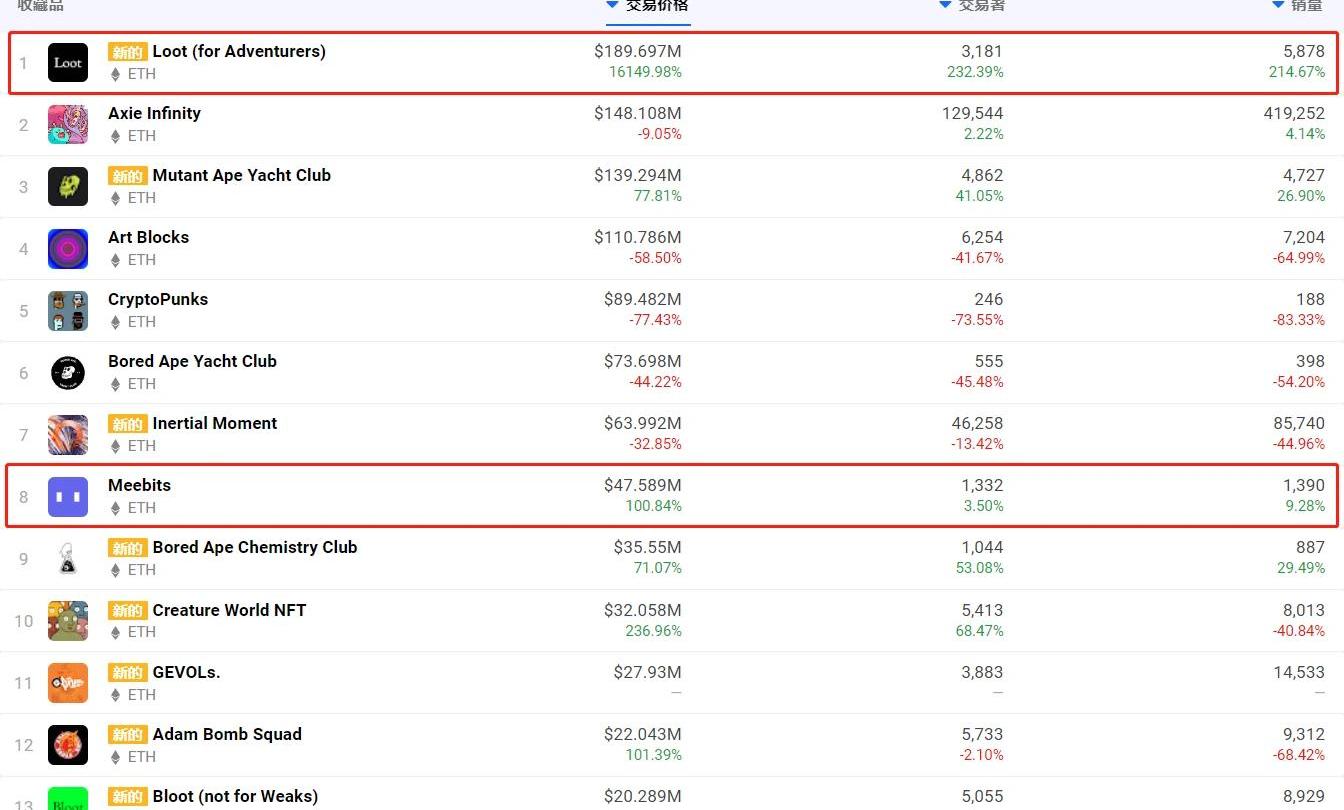The width and height of the screenshot is (1344, 810).
Task: Select the Mutant Ape Yacht Club logo
Action: tap(68, 187)
